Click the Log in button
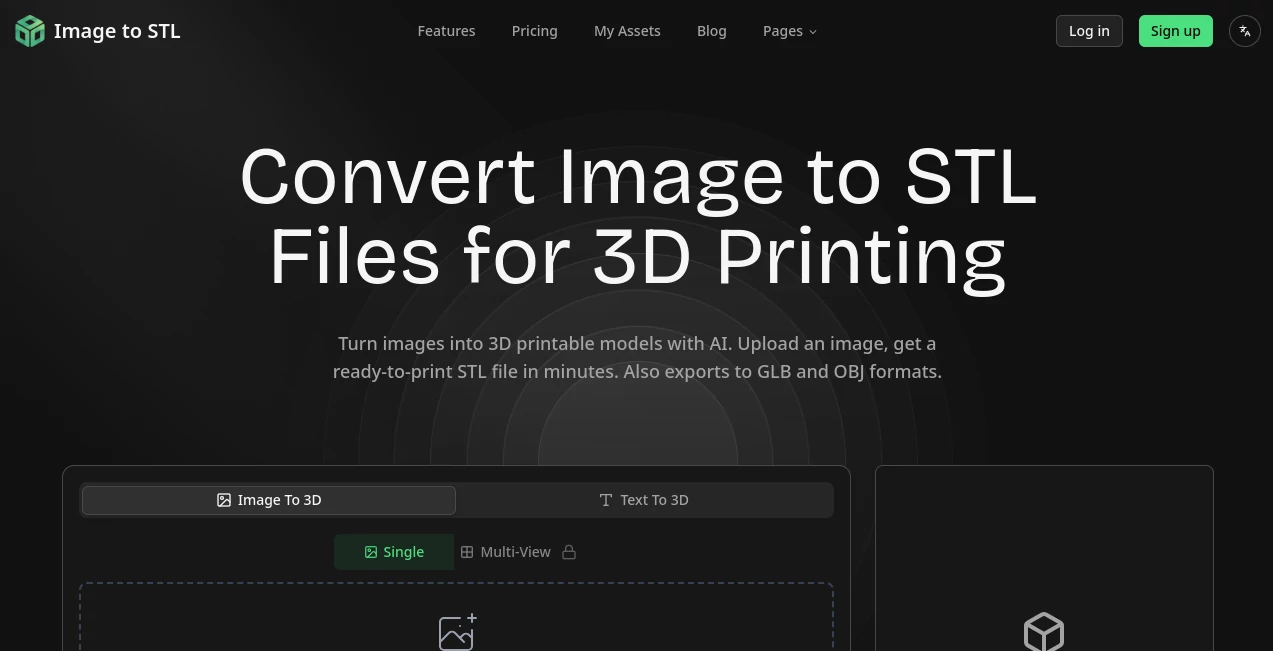Screen dimensions: 1273x651 1089,31
